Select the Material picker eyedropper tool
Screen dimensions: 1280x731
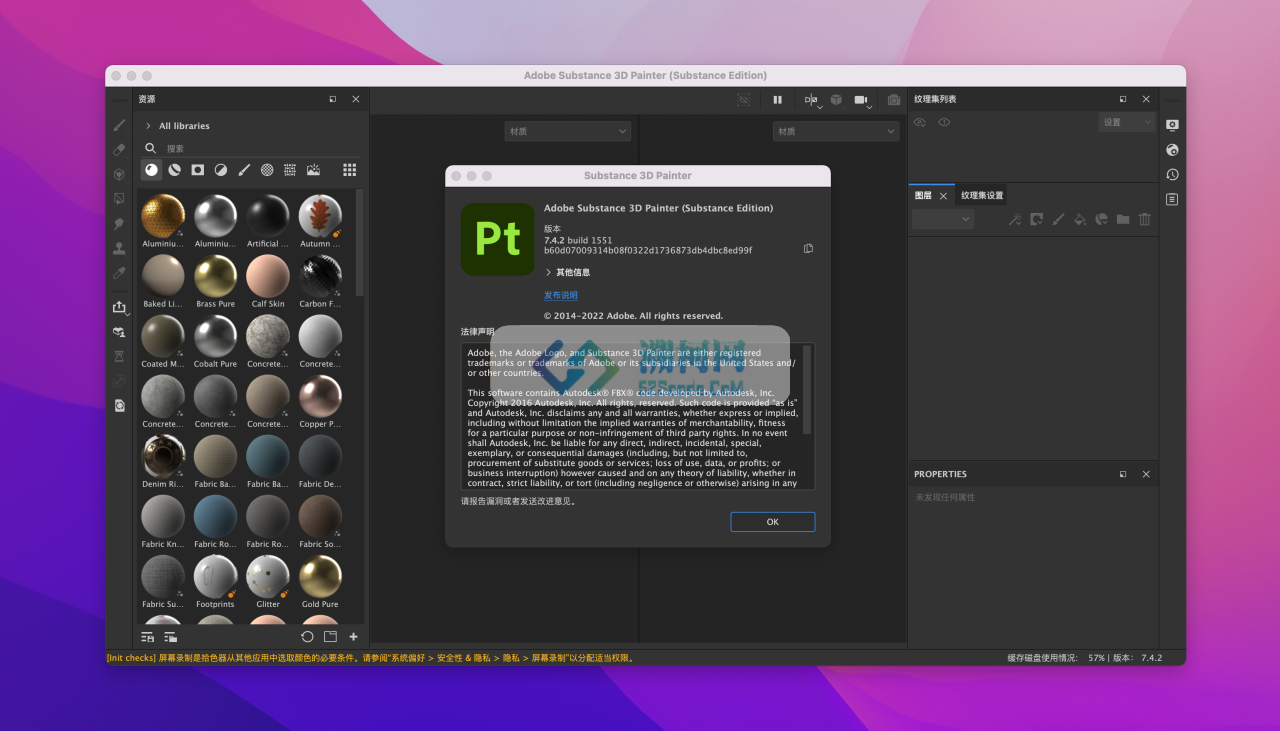click(119, 272)
